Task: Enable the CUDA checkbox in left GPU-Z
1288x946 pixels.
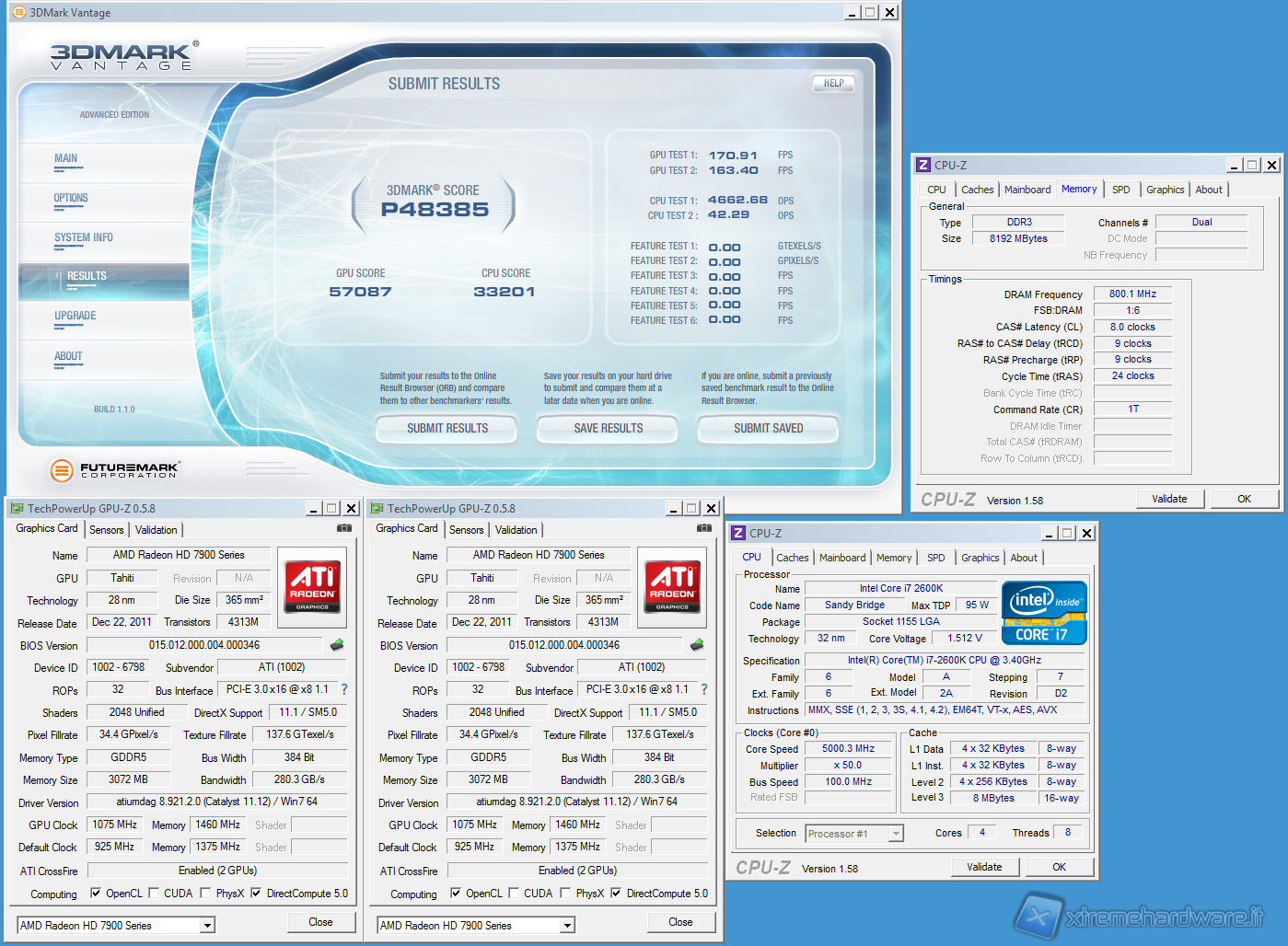Action: (154, 893)
